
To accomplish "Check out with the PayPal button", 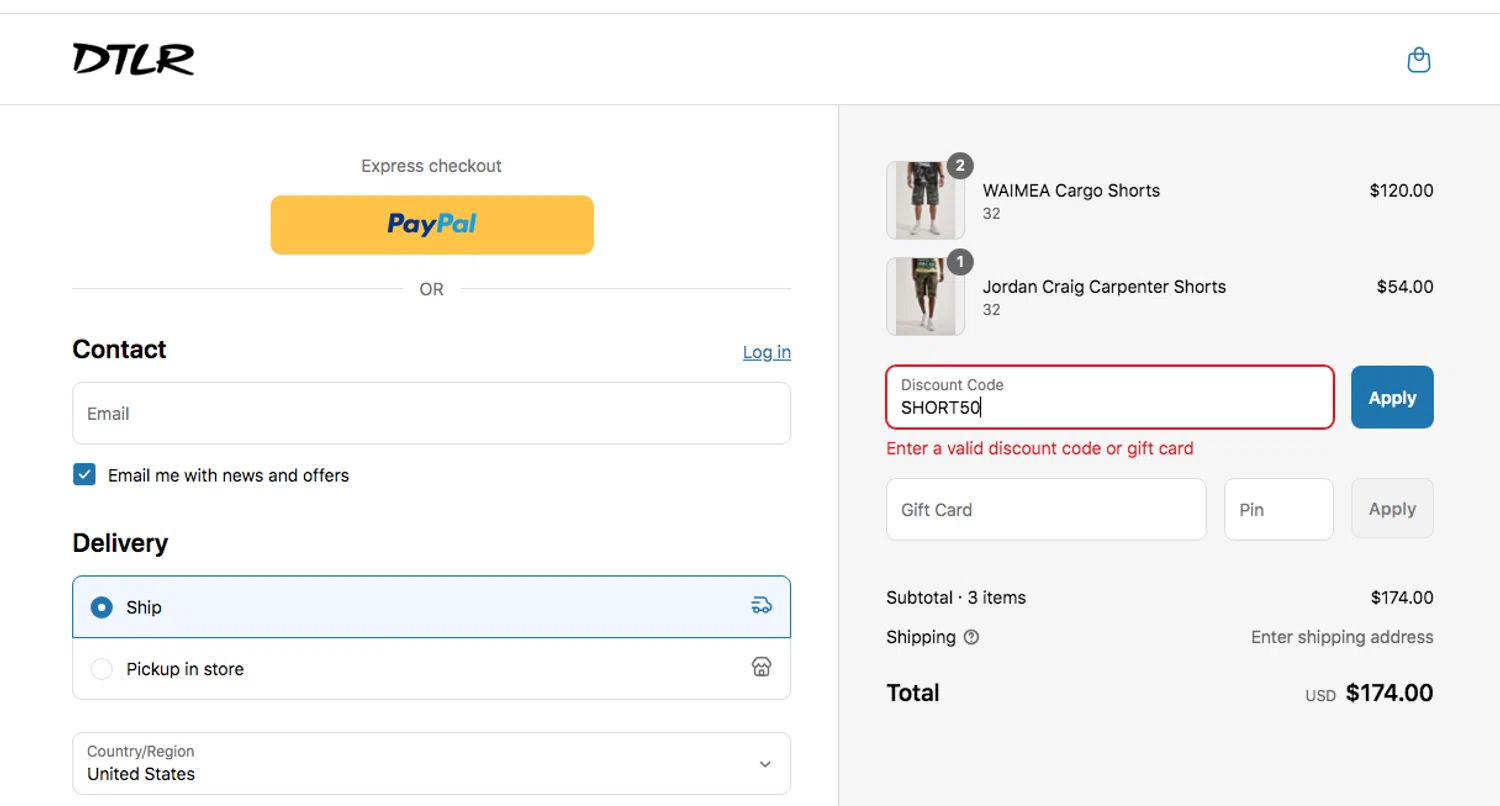I will 432,225.
